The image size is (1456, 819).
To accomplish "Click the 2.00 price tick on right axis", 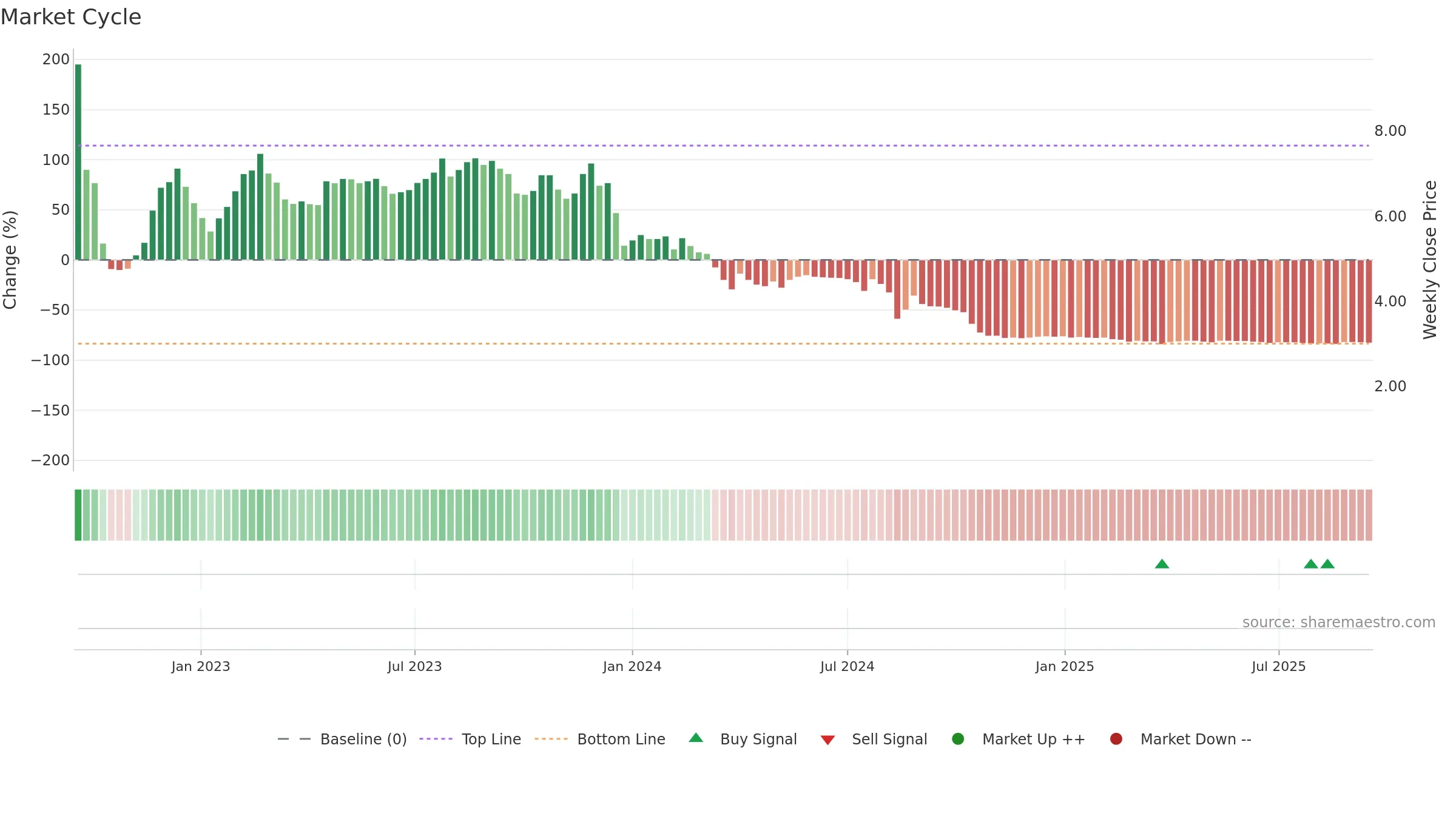I will point(1390,386).
